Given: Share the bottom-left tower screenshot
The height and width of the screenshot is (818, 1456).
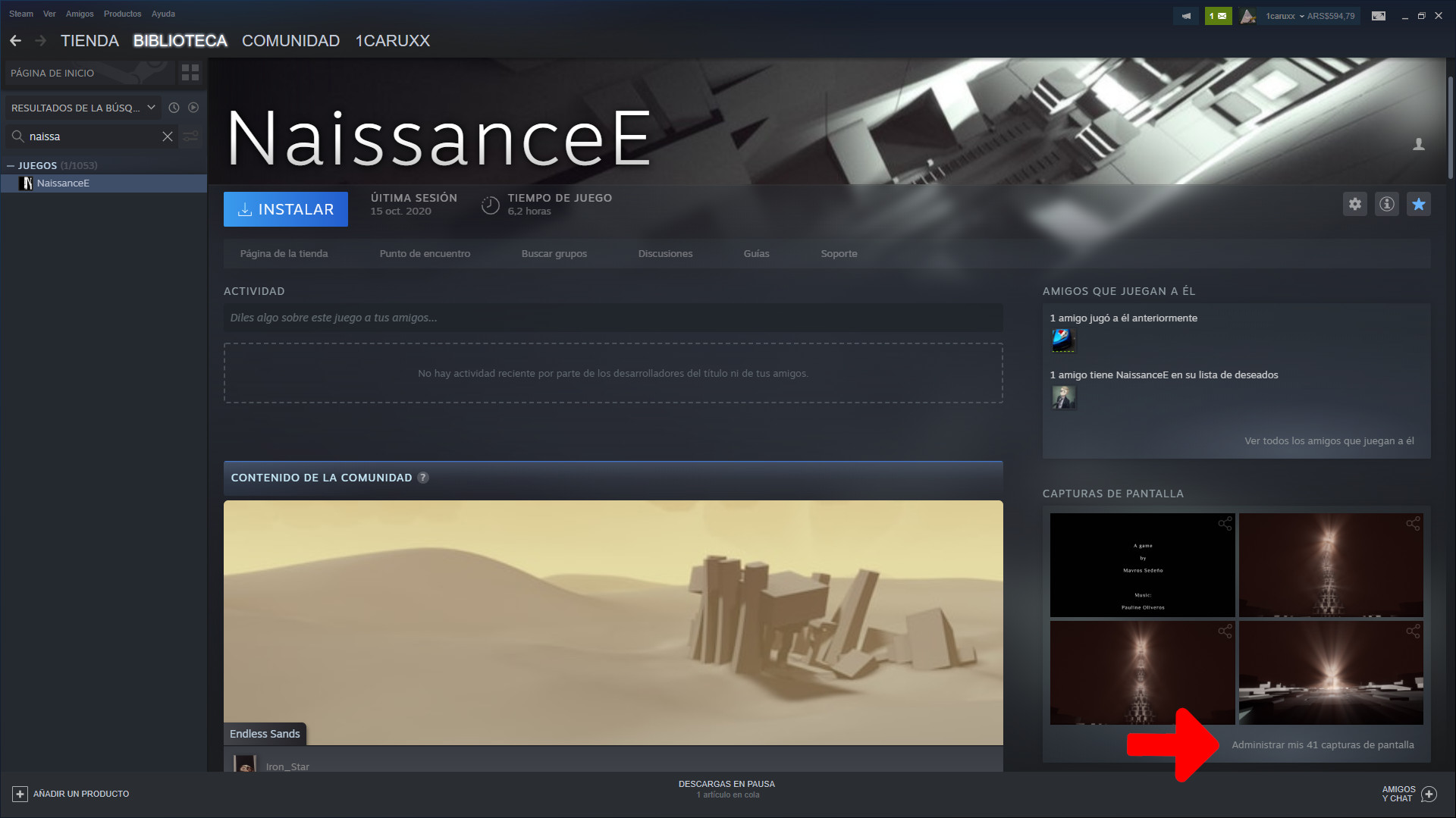Looking at the screenshot, I should (1225, 632).
